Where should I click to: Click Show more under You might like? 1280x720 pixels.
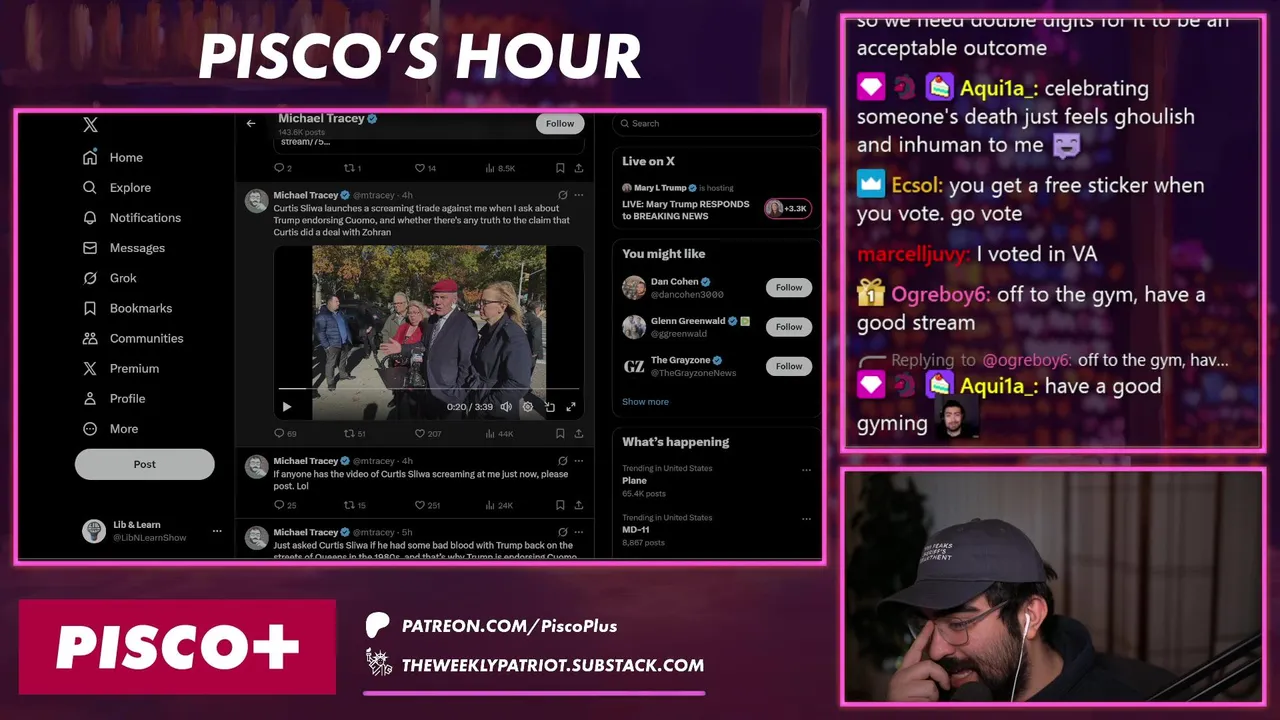[x=646, y=402]
